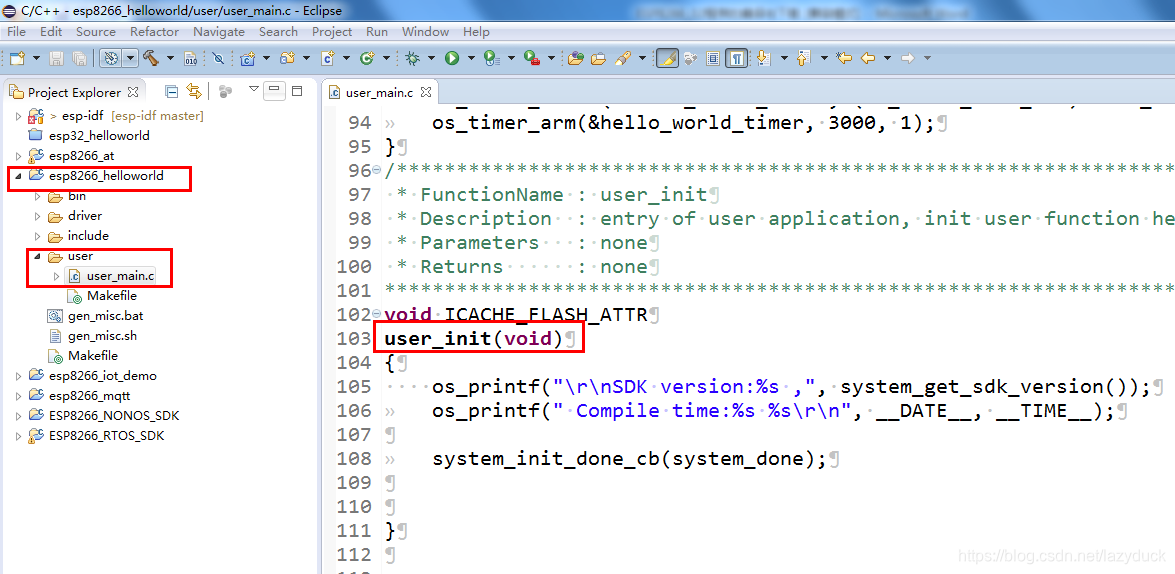Click the New C++ Class icon
The width and height of the screenshot is (1175, 574).
(x=367, y=58)
